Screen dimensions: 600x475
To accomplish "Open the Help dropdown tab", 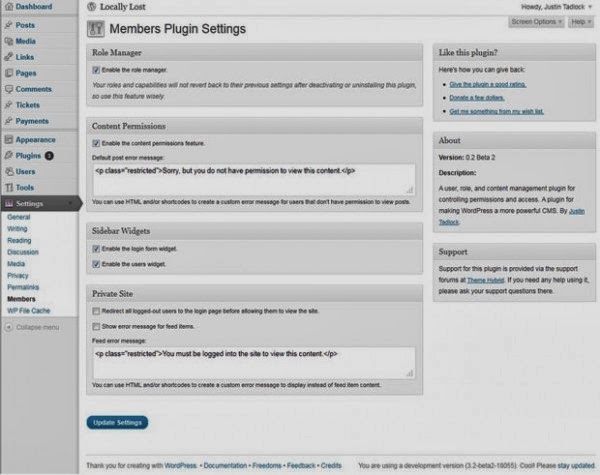I will (x=581, y=22).
